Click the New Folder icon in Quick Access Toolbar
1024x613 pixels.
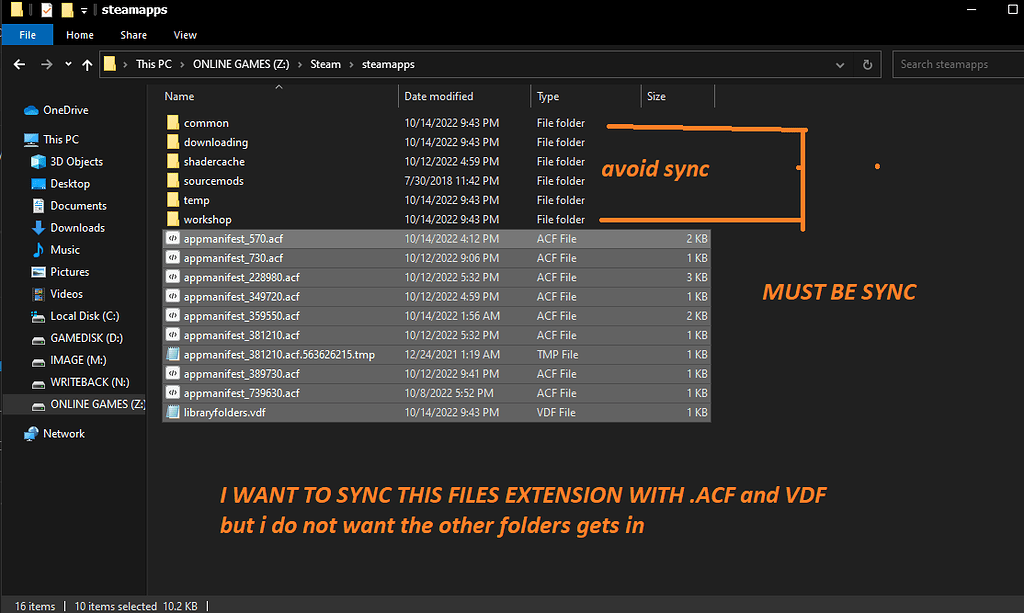tap(66, 10)
